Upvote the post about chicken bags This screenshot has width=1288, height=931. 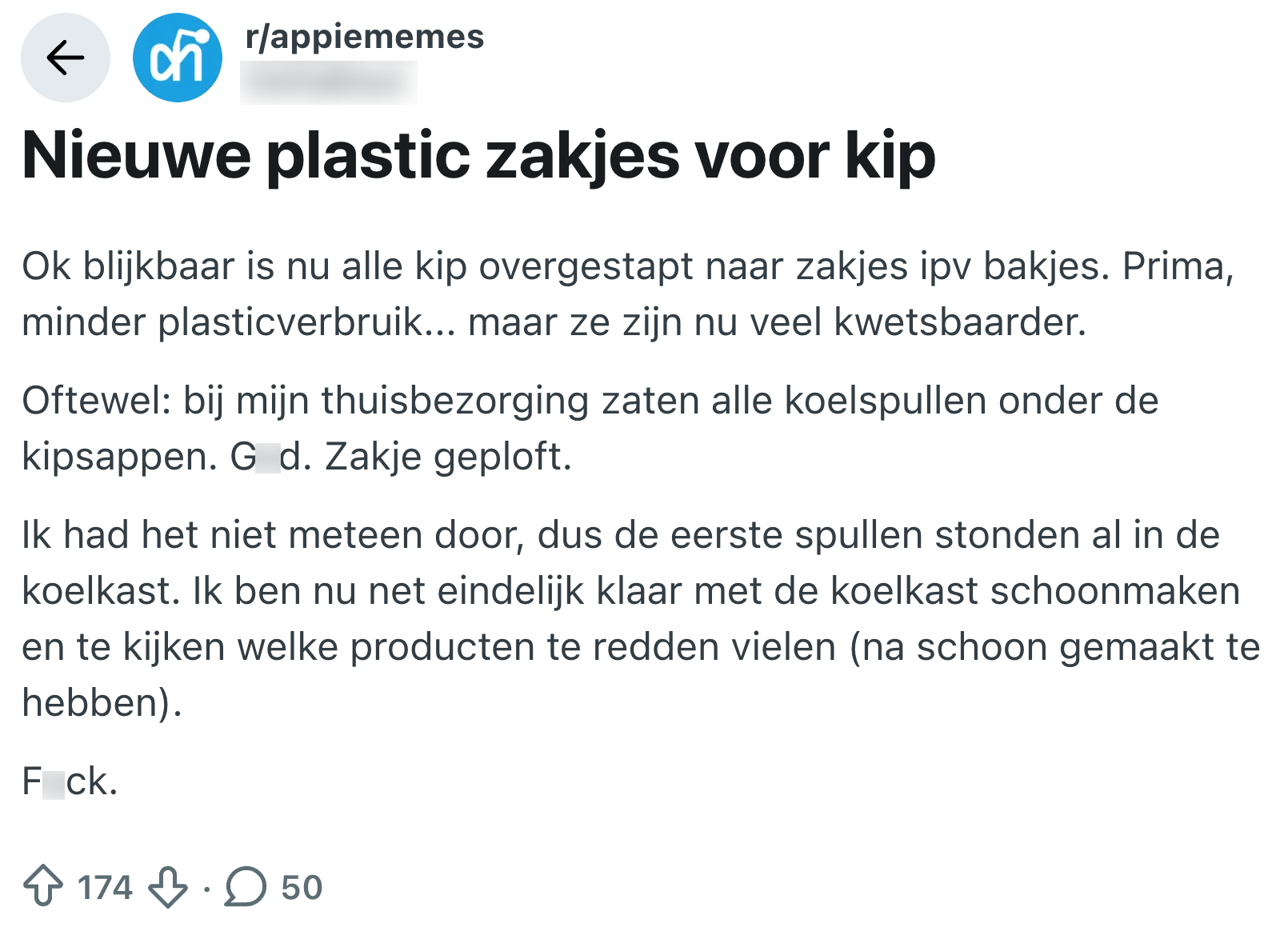[x=43, y=886]
